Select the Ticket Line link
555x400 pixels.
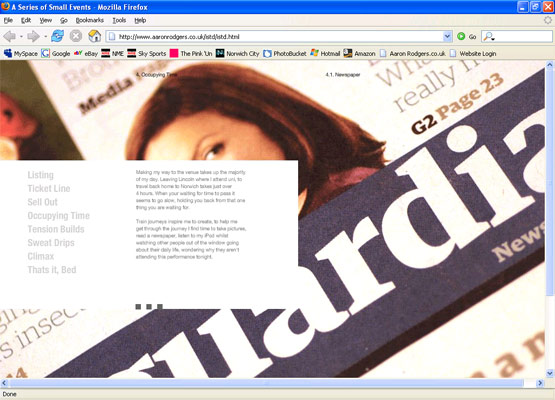point(49,188)
